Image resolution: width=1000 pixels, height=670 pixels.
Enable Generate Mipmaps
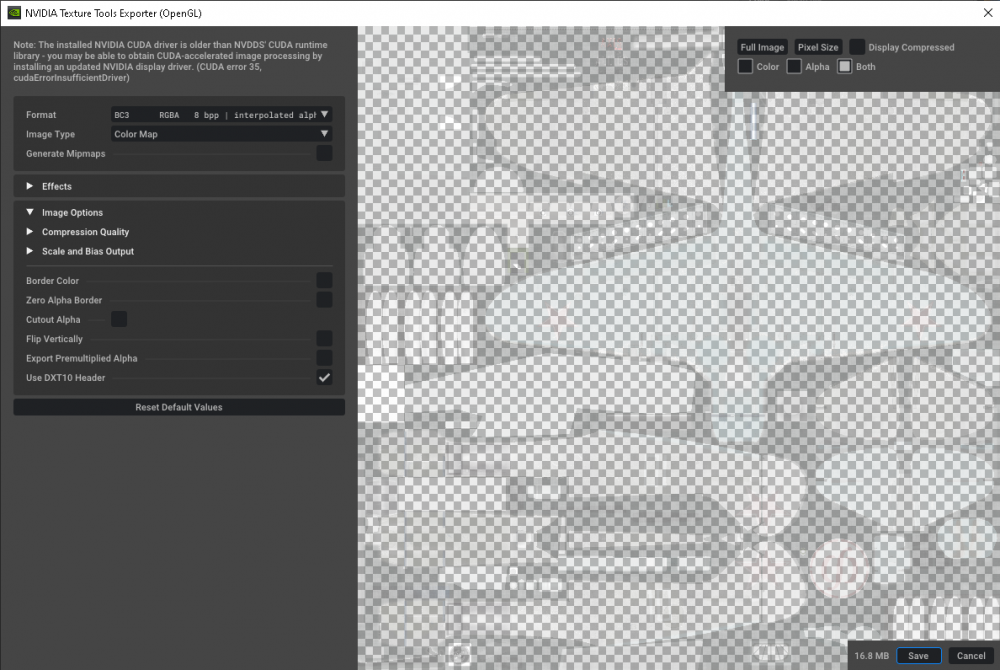click(x=324, y=153)
